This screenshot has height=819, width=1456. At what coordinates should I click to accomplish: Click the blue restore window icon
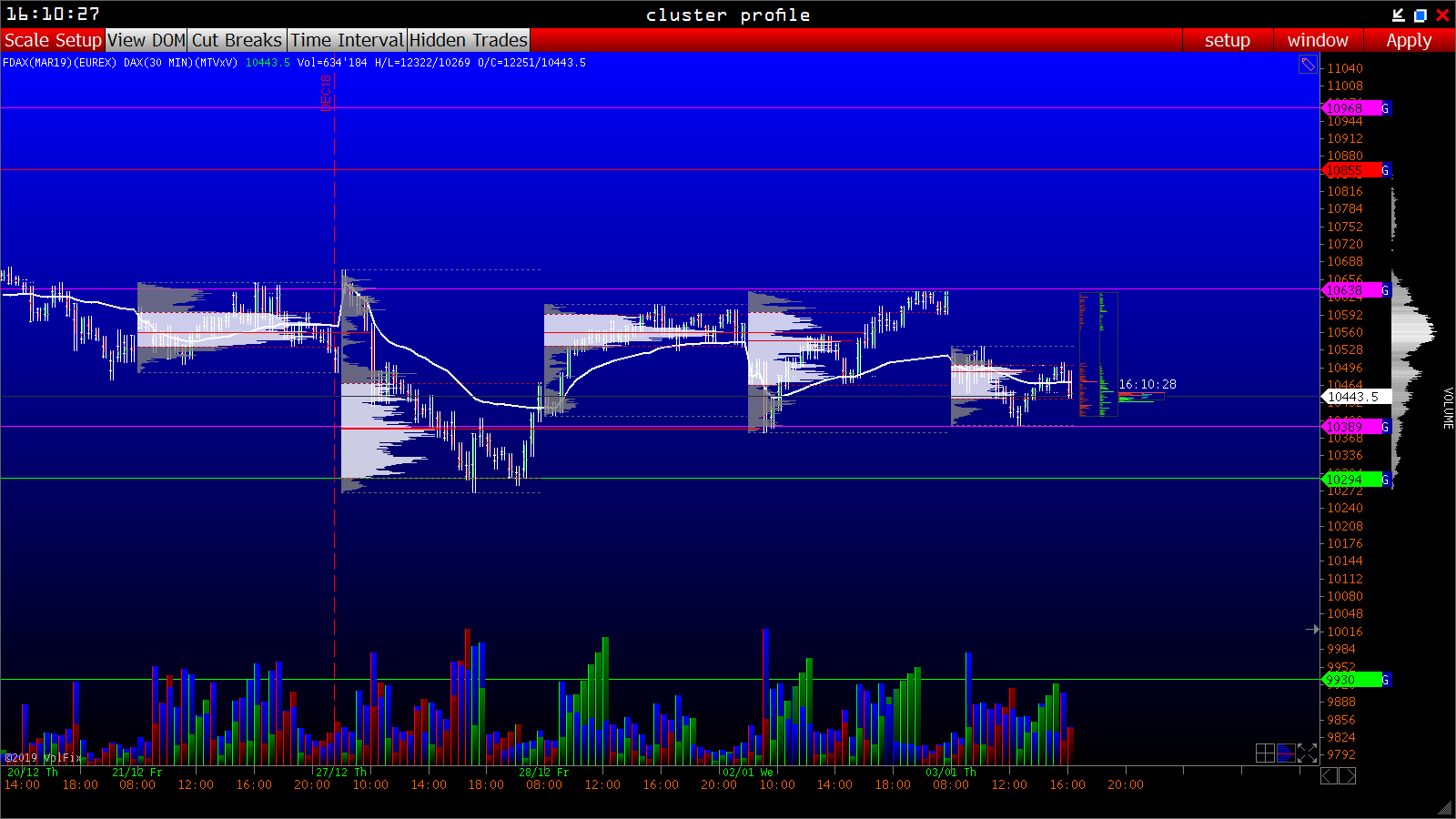[x=1421, y=15]
